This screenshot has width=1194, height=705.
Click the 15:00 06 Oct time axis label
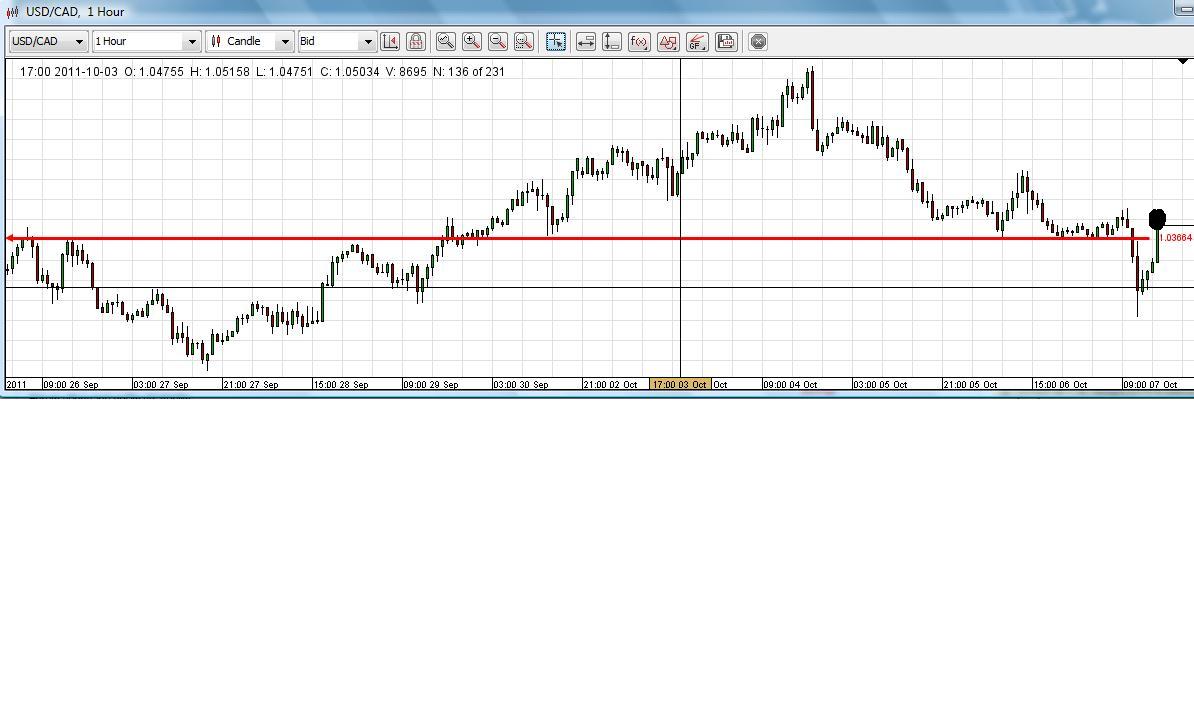click(x=1060, y=384)
